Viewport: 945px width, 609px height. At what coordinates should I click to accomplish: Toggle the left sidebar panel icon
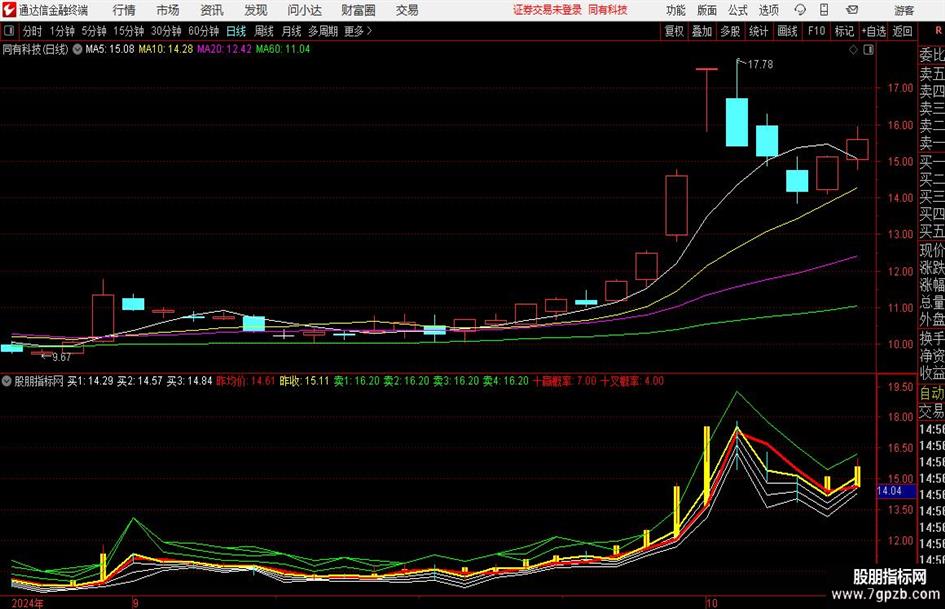point(9,31)
